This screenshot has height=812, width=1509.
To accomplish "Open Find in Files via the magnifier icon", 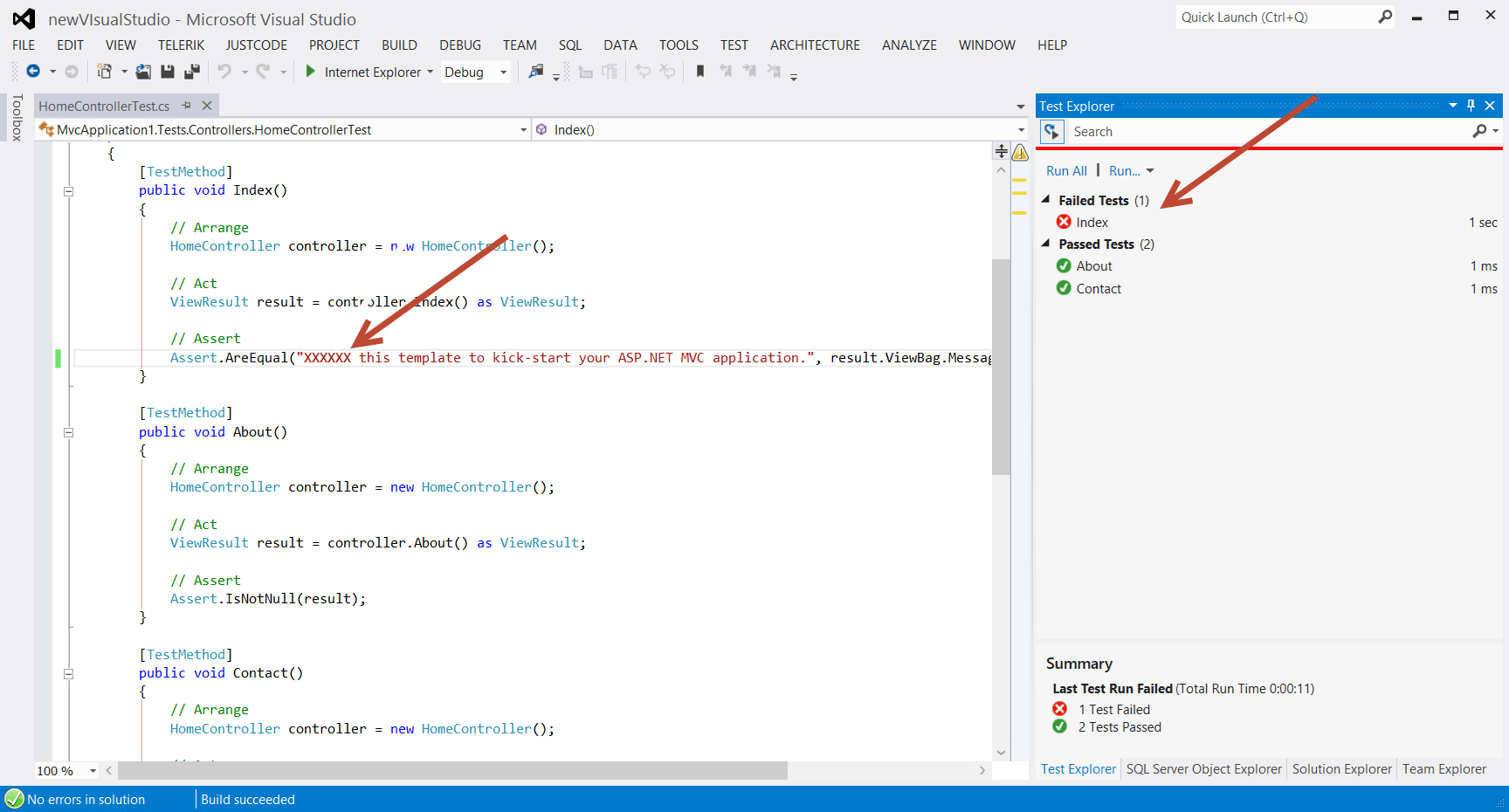I will pos(535,72).
